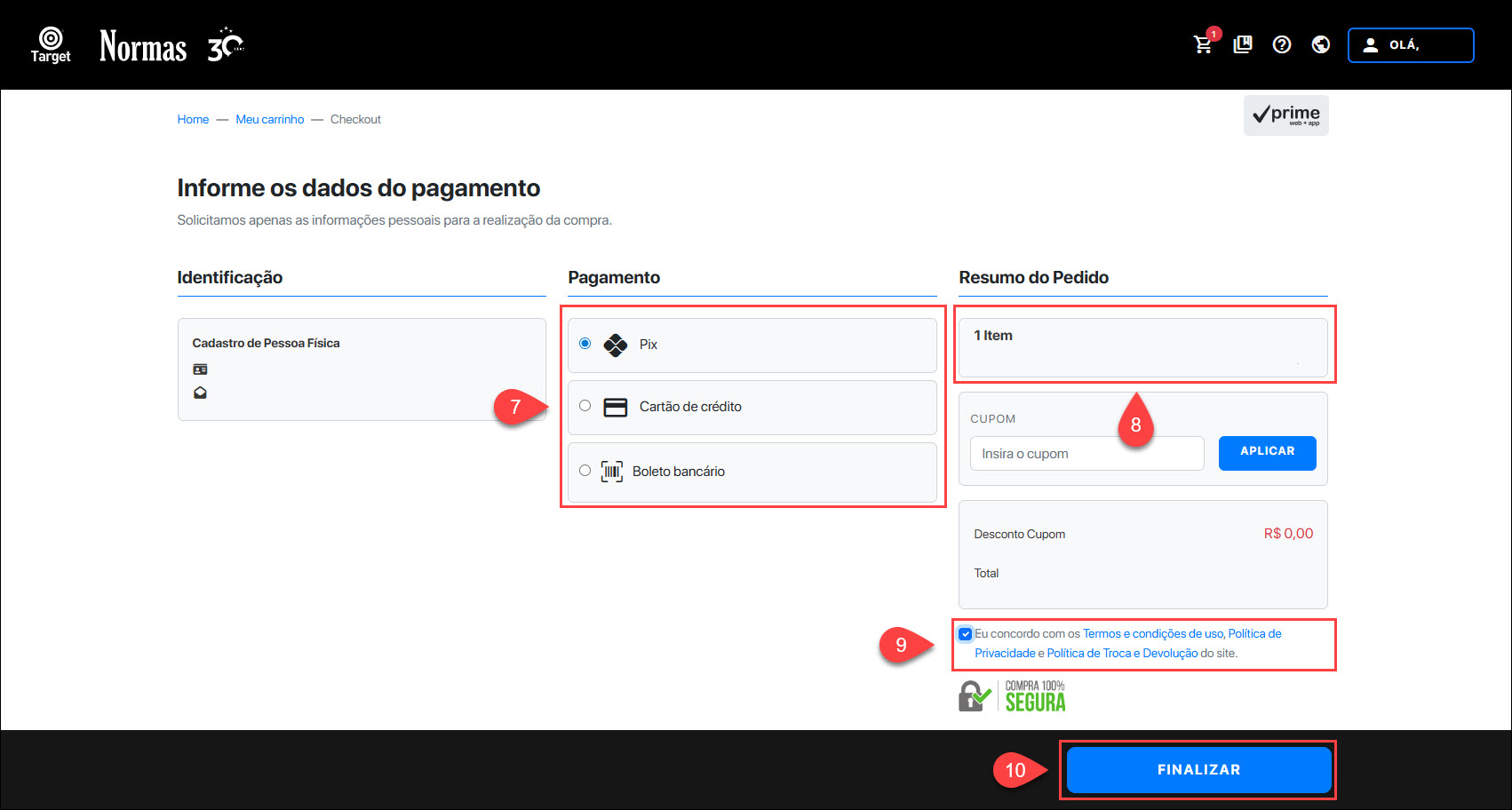This screenshot has width=1512, height=810.
Task: Go to Home breadcrumb
Action: click(x=193, y=119)
